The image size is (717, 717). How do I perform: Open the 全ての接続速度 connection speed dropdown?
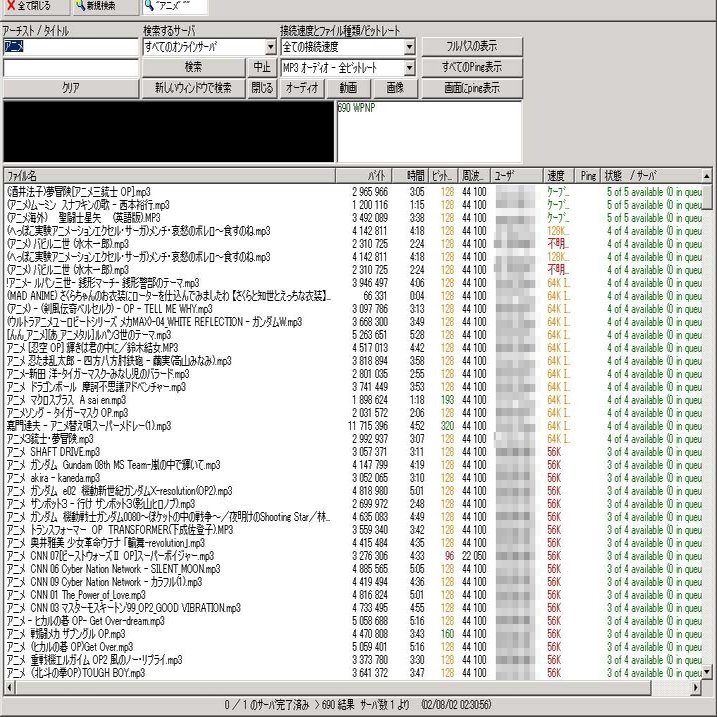pos(409,47)
